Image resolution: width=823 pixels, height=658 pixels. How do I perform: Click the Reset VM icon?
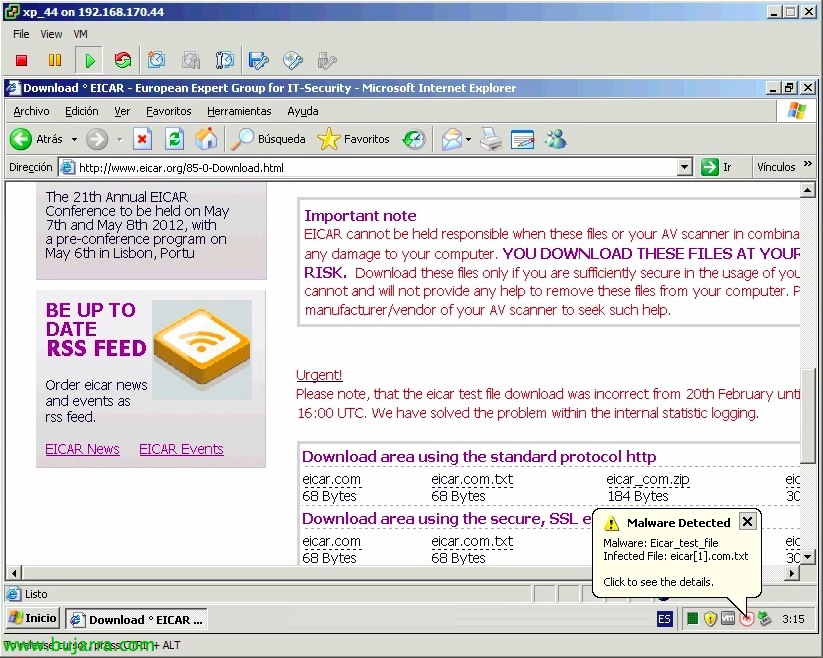click(123, 60)
